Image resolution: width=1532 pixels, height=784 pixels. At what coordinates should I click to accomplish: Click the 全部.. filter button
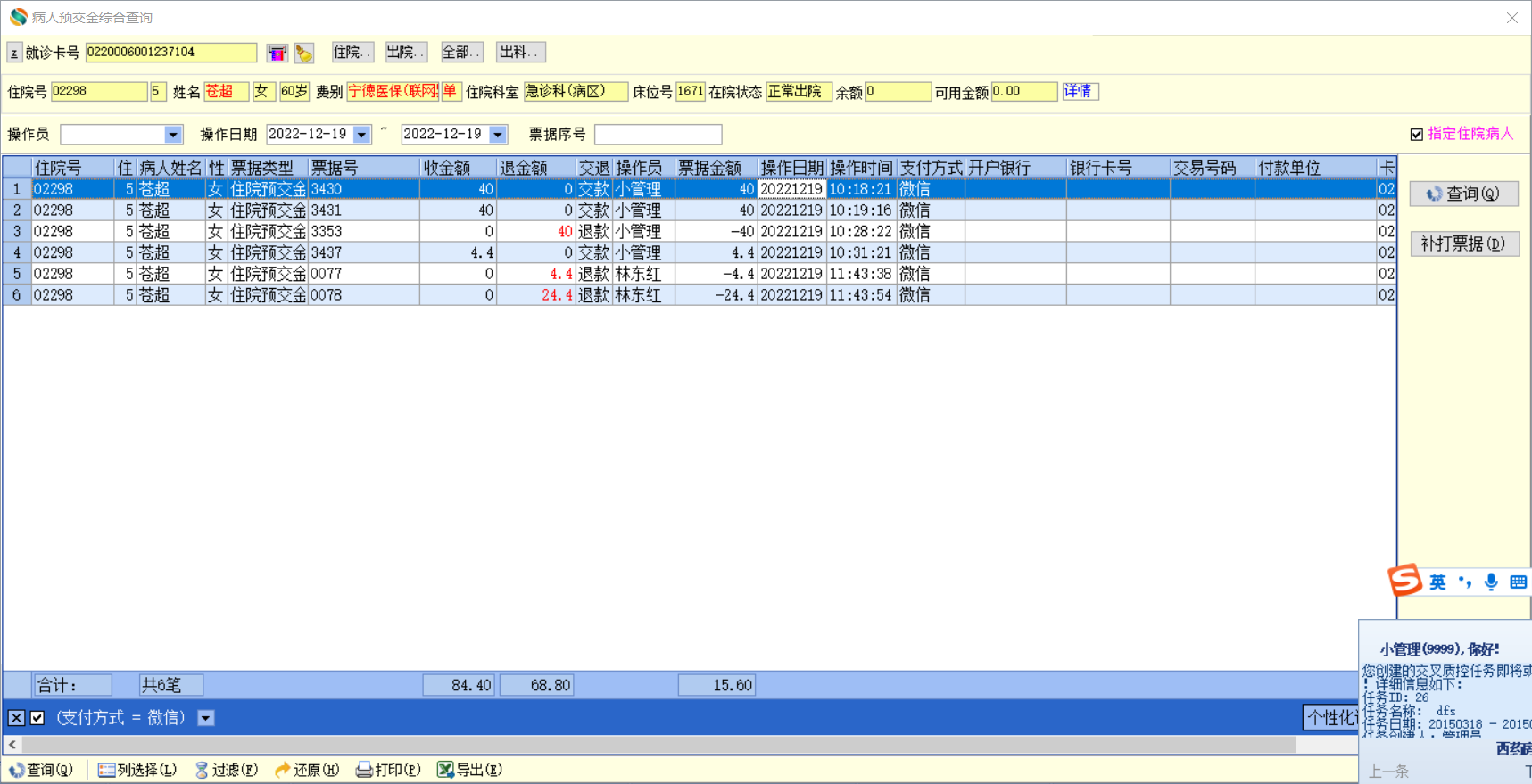pos(461,53)
